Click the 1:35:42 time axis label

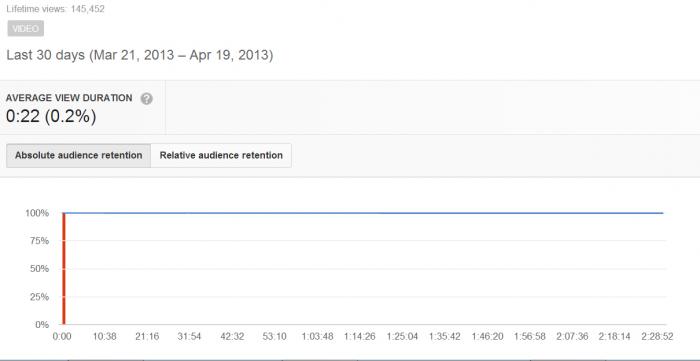click(445, 336)
